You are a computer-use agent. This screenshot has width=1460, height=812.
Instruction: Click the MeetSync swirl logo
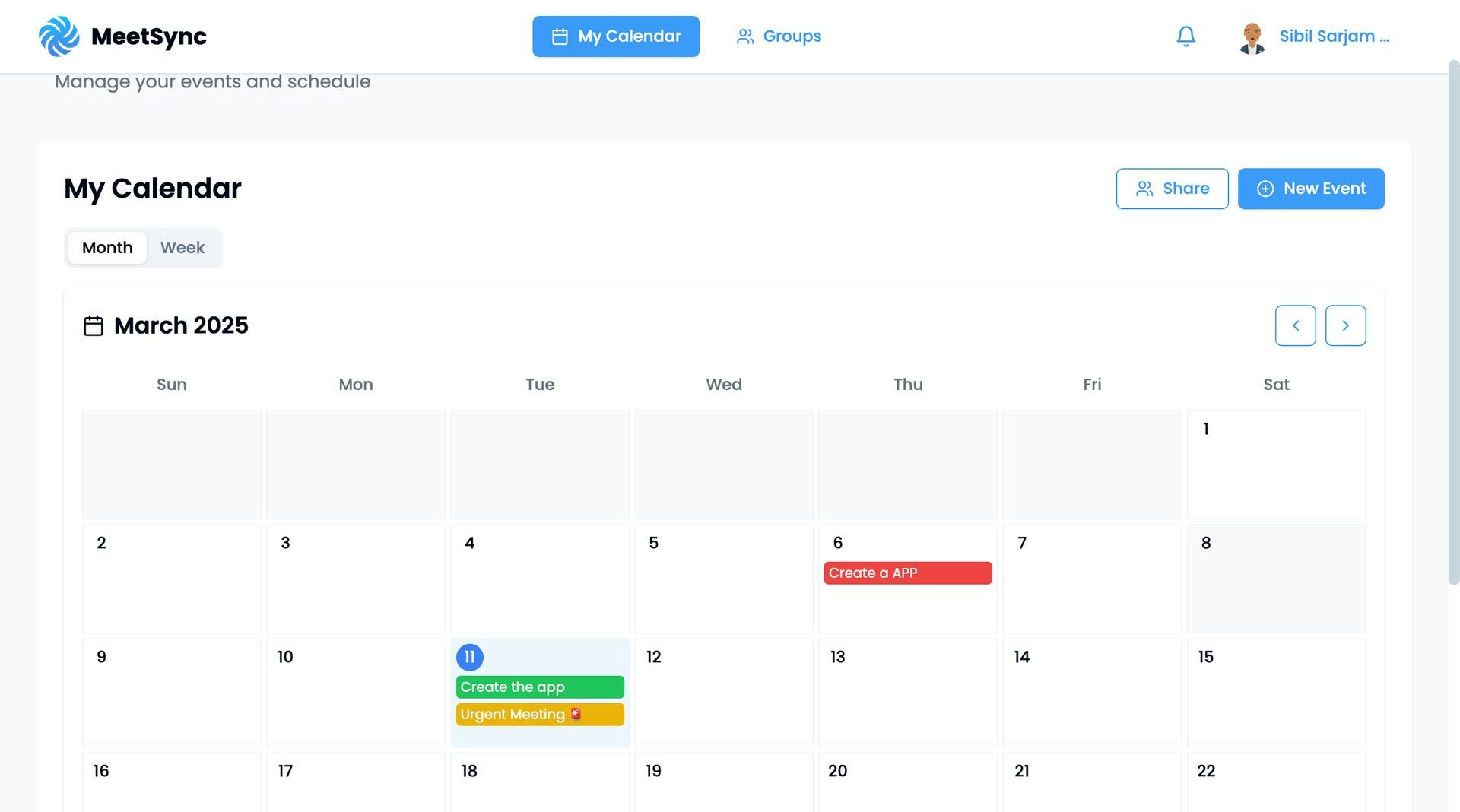tap(59, 36)
